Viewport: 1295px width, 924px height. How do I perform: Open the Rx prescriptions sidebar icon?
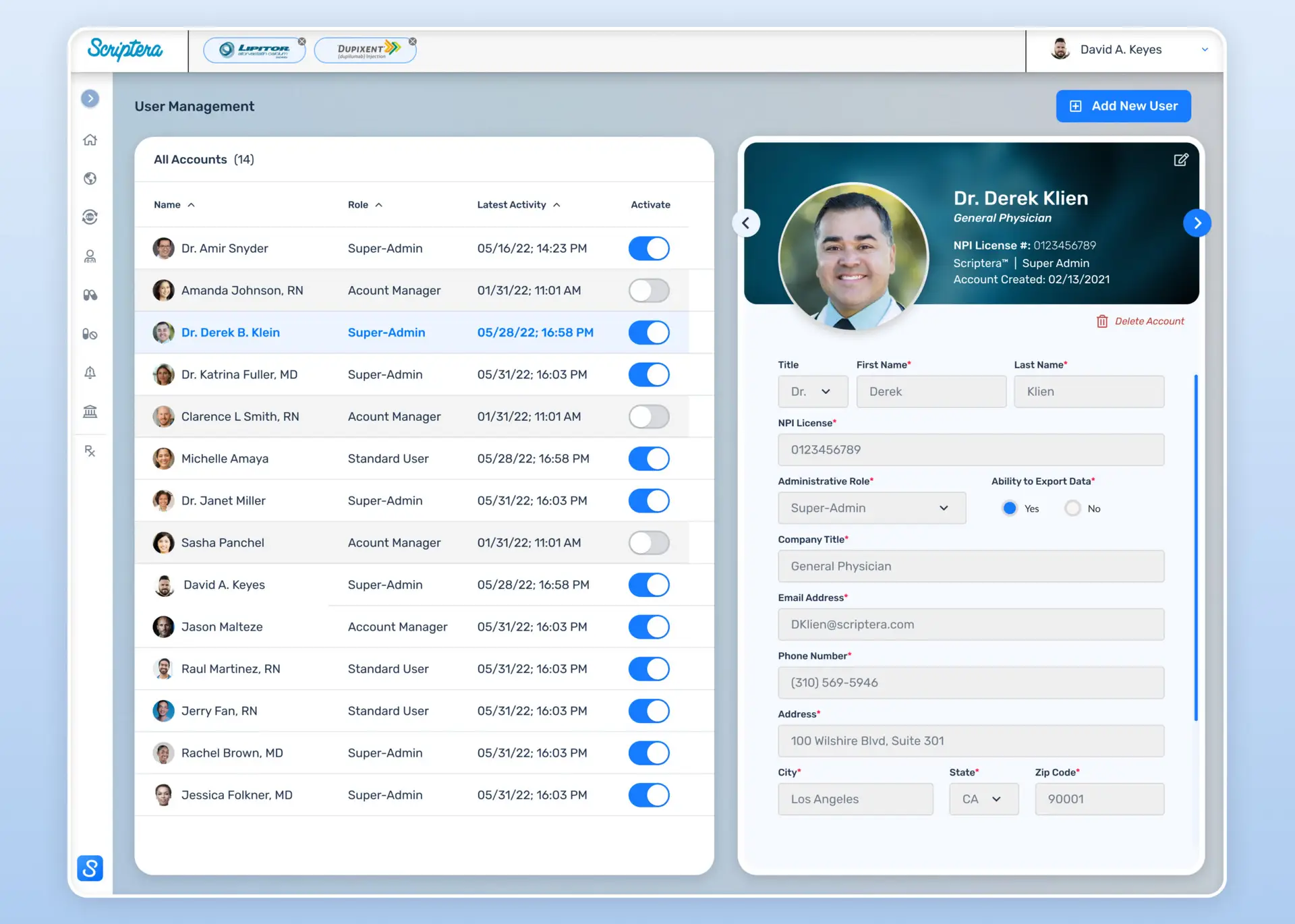point(90,451)
